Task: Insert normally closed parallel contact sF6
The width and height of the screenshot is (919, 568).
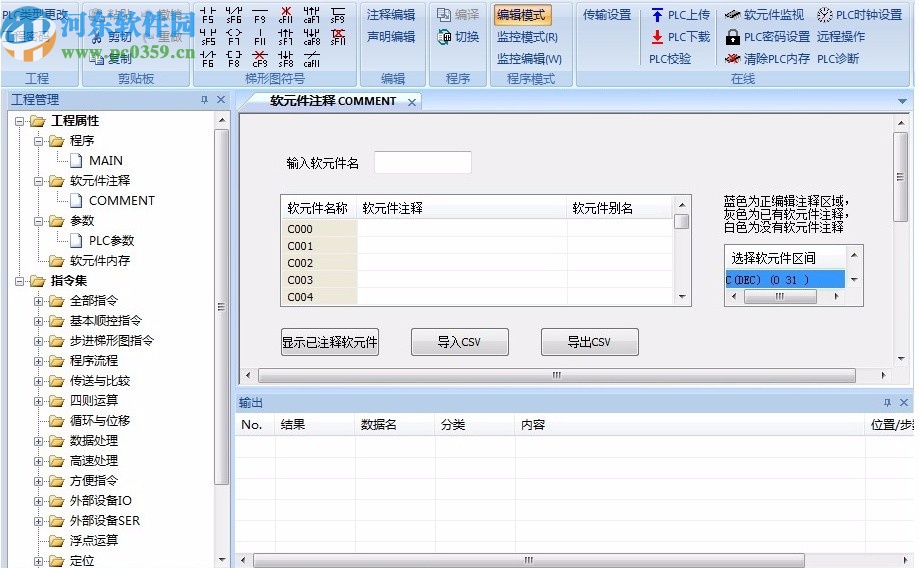Action: tap(234, 15)
